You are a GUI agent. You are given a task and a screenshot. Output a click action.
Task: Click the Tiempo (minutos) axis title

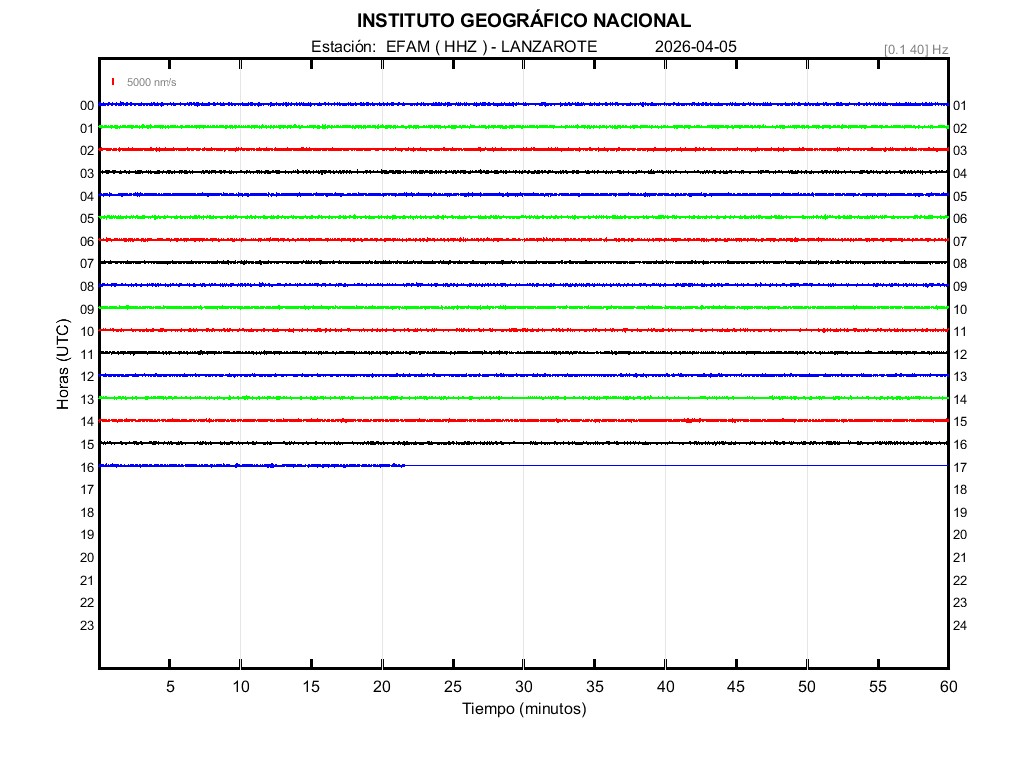coord(523,709)
